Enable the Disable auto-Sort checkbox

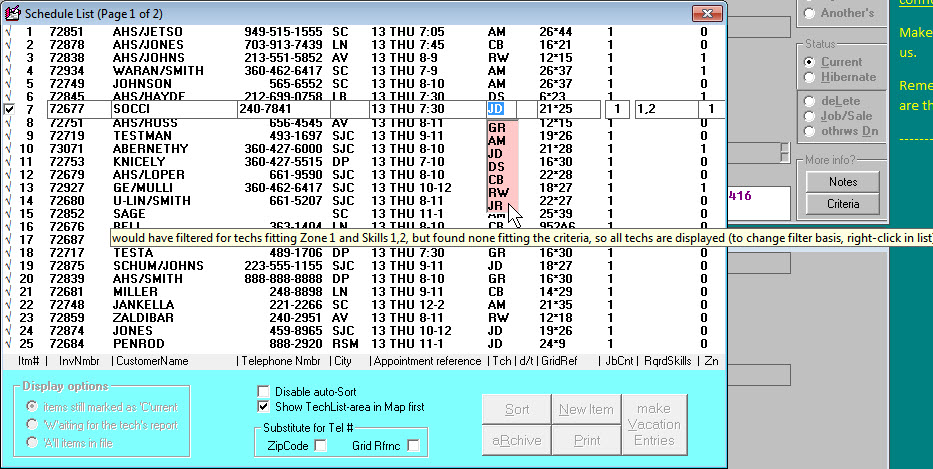(264, 392)
